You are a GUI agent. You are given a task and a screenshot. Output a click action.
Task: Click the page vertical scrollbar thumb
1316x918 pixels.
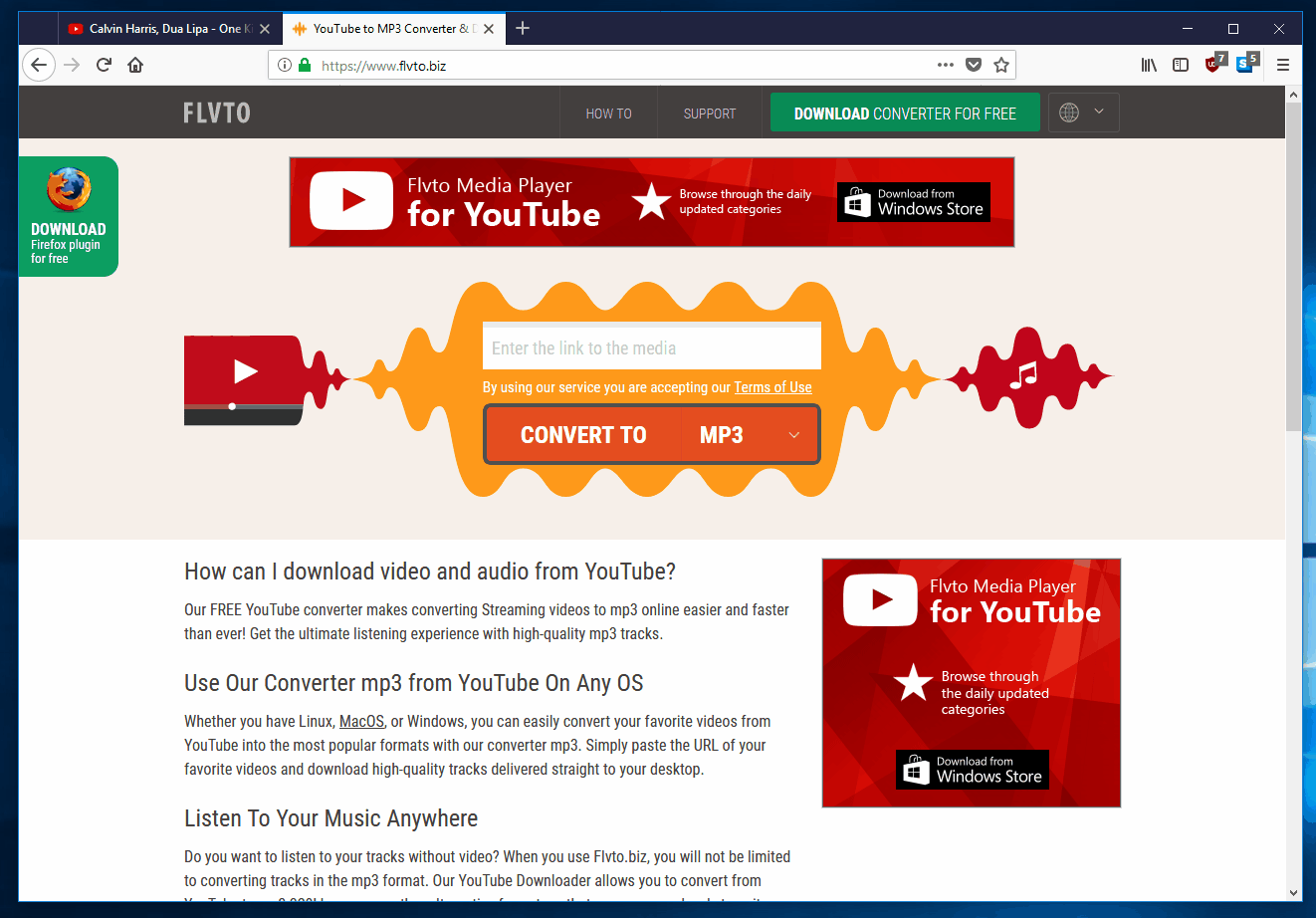click(1293, 266)
